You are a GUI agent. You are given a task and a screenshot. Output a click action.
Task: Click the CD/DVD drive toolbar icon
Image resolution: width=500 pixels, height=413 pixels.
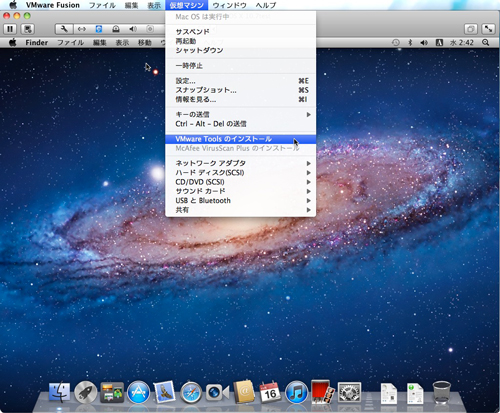tap(116, 29)
